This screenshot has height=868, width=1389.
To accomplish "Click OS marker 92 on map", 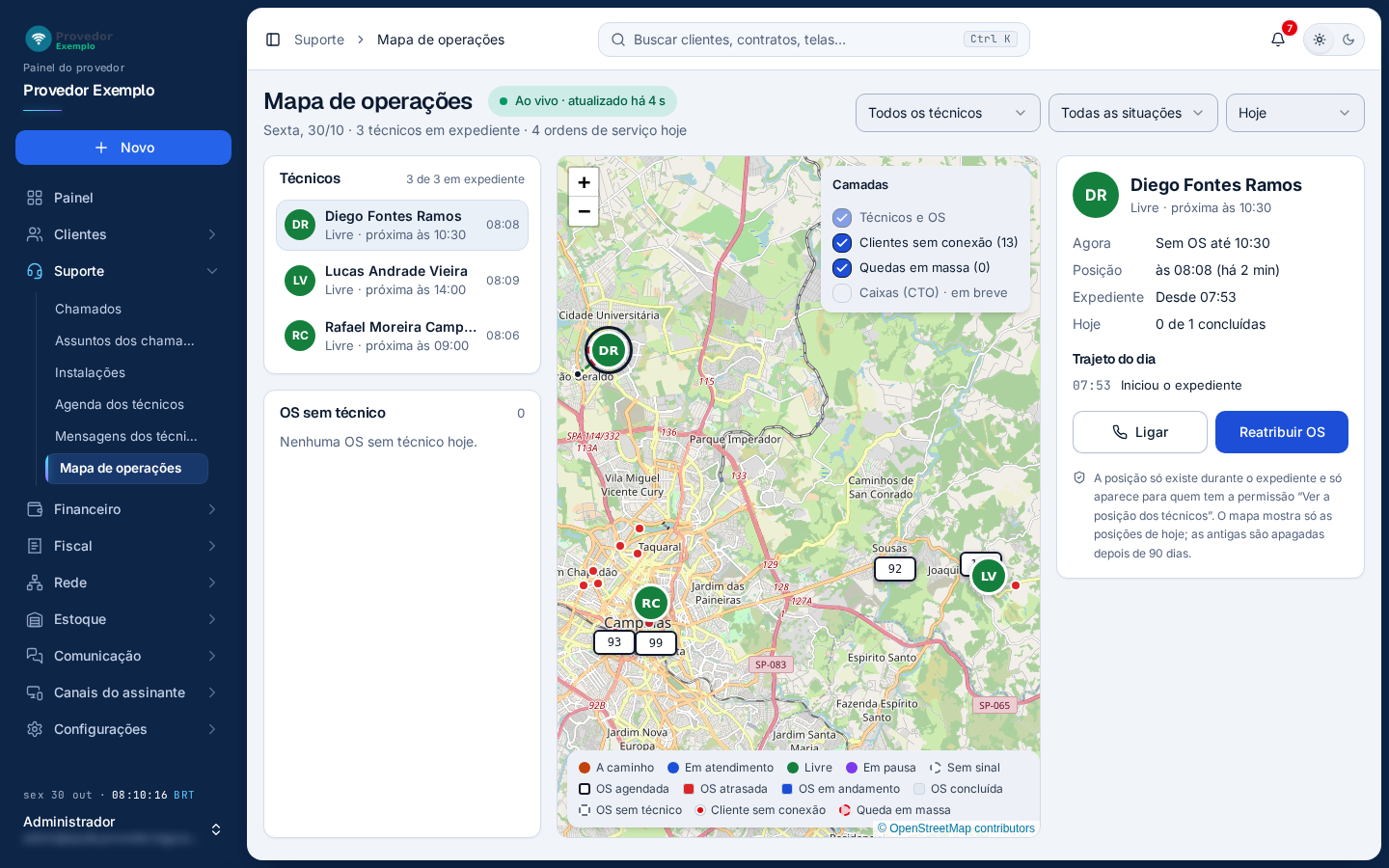I will (895, 569).
